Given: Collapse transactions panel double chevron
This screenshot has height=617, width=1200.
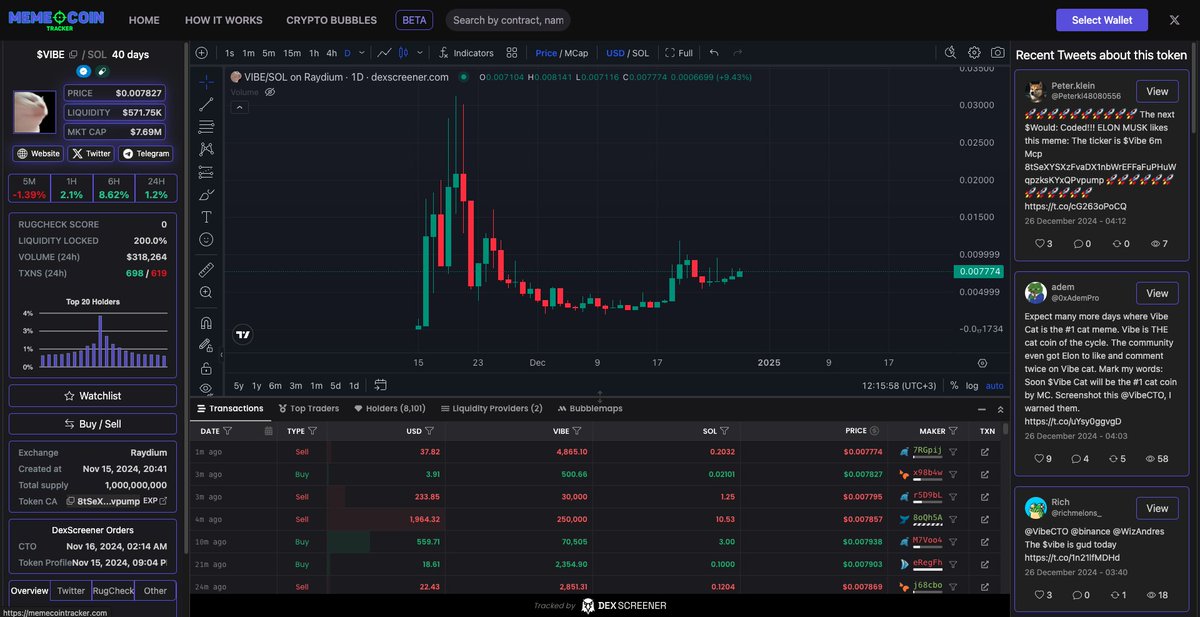Looking at the screenshot, I should tap(1001, 408).
